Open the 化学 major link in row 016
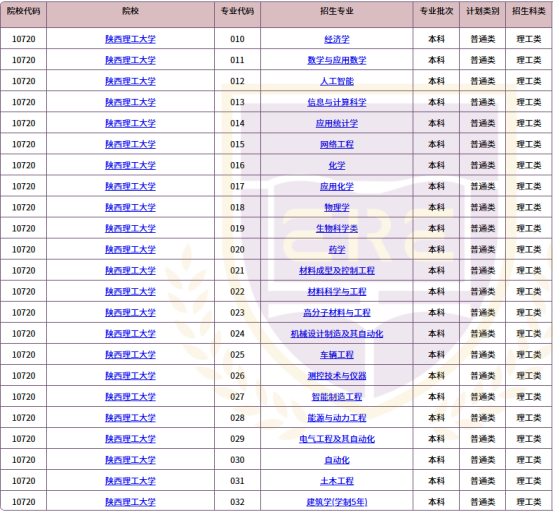554x513 pixels. [337, 165]
